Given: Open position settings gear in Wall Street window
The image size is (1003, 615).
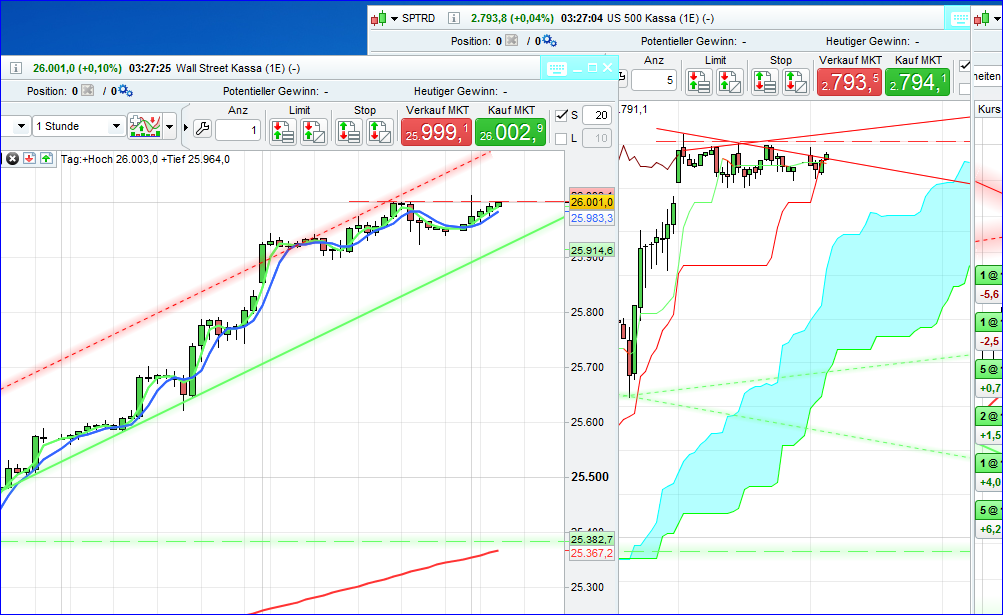Looking at the screenshot, I should pyautogui.click(x=125, y=91).
